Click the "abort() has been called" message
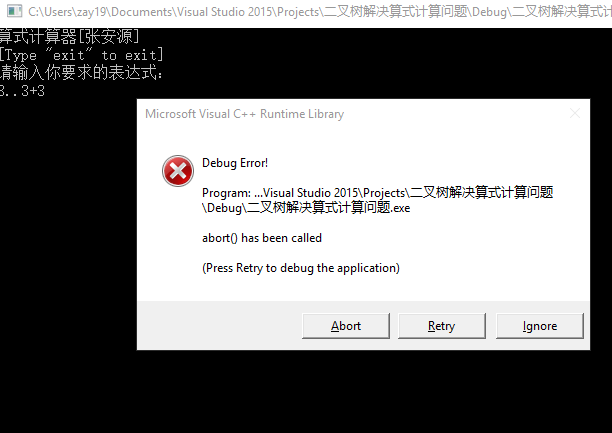612x433 pixels. point(262,238)
